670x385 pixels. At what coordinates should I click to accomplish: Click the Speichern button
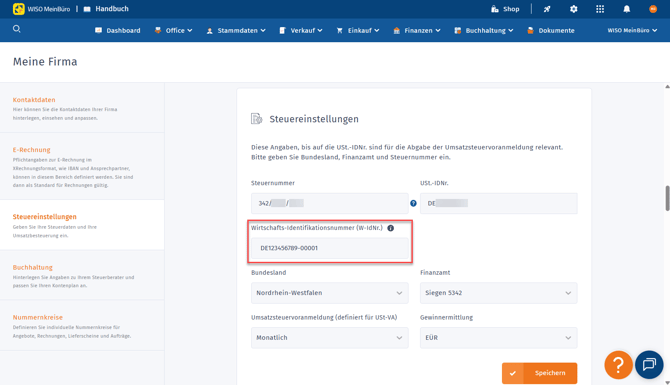[539, 373]
